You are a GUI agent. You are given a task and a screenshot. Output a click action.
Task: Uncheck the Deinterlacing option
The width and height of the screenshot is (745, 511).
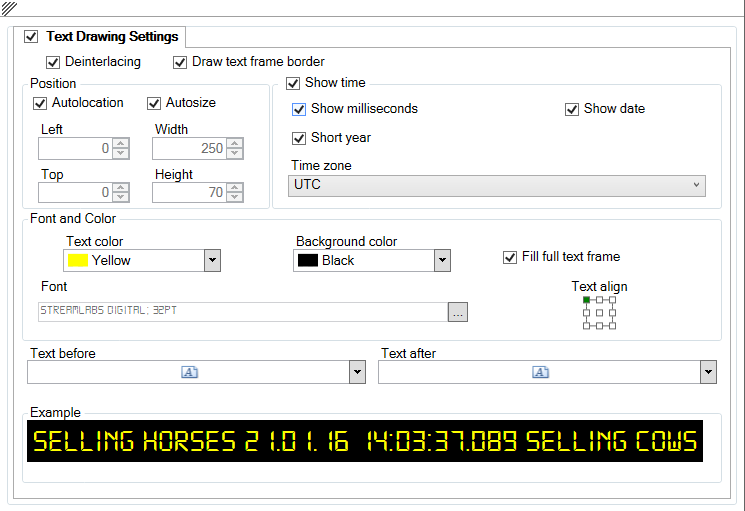[x=53, y=62]
